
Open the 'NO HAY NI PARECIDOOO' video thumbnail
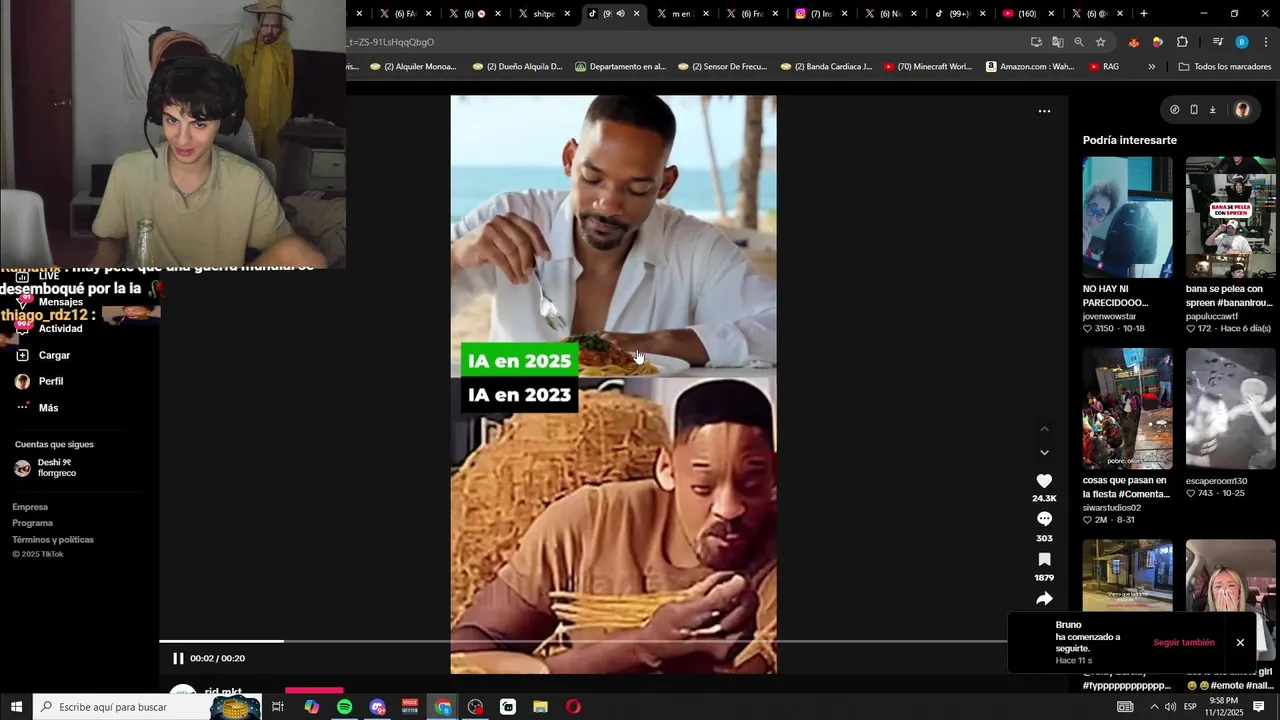[1127, 217]
